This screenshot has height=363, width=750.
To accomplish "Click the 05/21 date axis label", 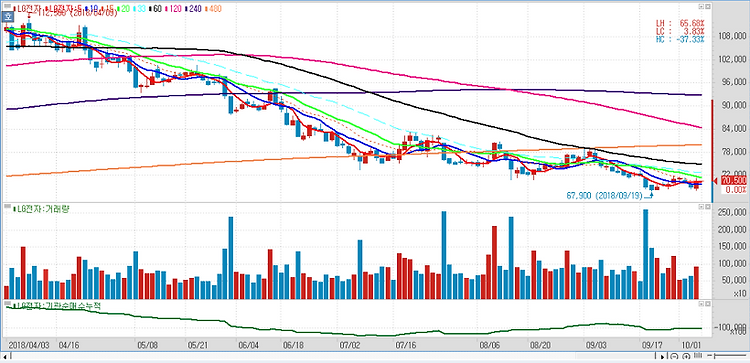I will tap(198, 344).
